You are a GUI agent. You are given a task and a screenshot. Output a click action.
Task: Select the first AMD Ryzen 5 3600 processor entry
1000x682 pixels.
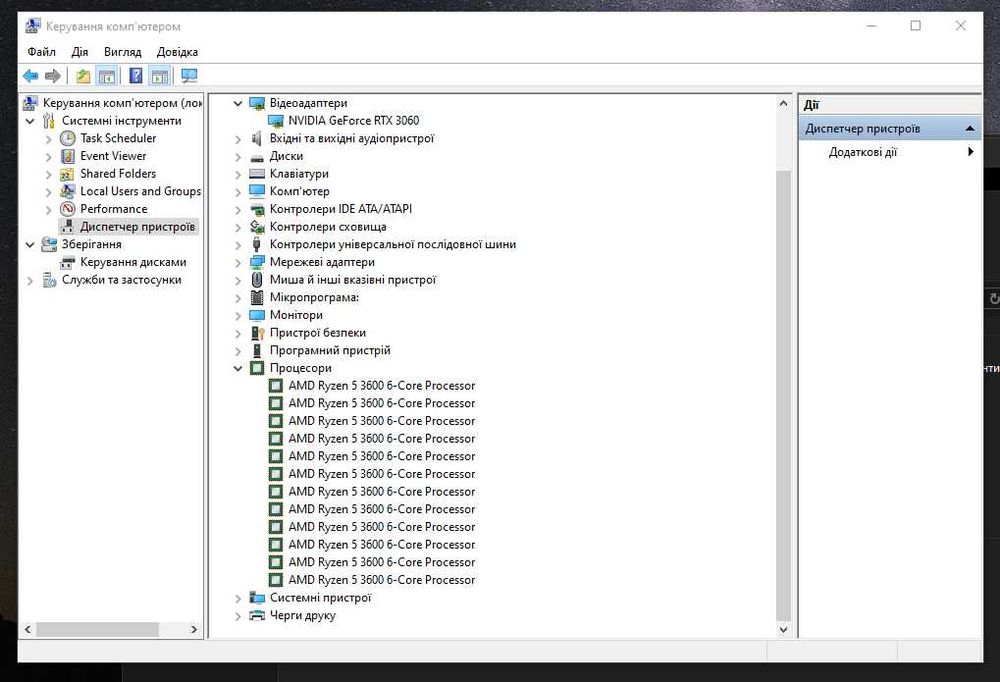(381, 386)
